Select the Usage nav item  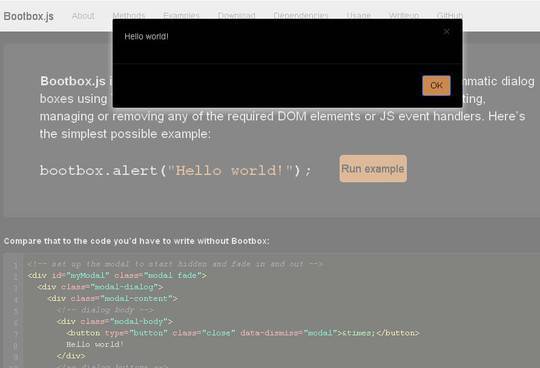pos(359,15)
